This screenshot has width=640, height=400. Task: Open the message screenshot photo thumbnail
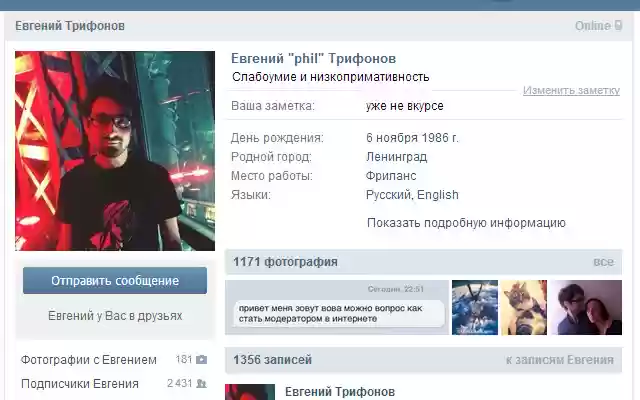[x=337, y=307]
